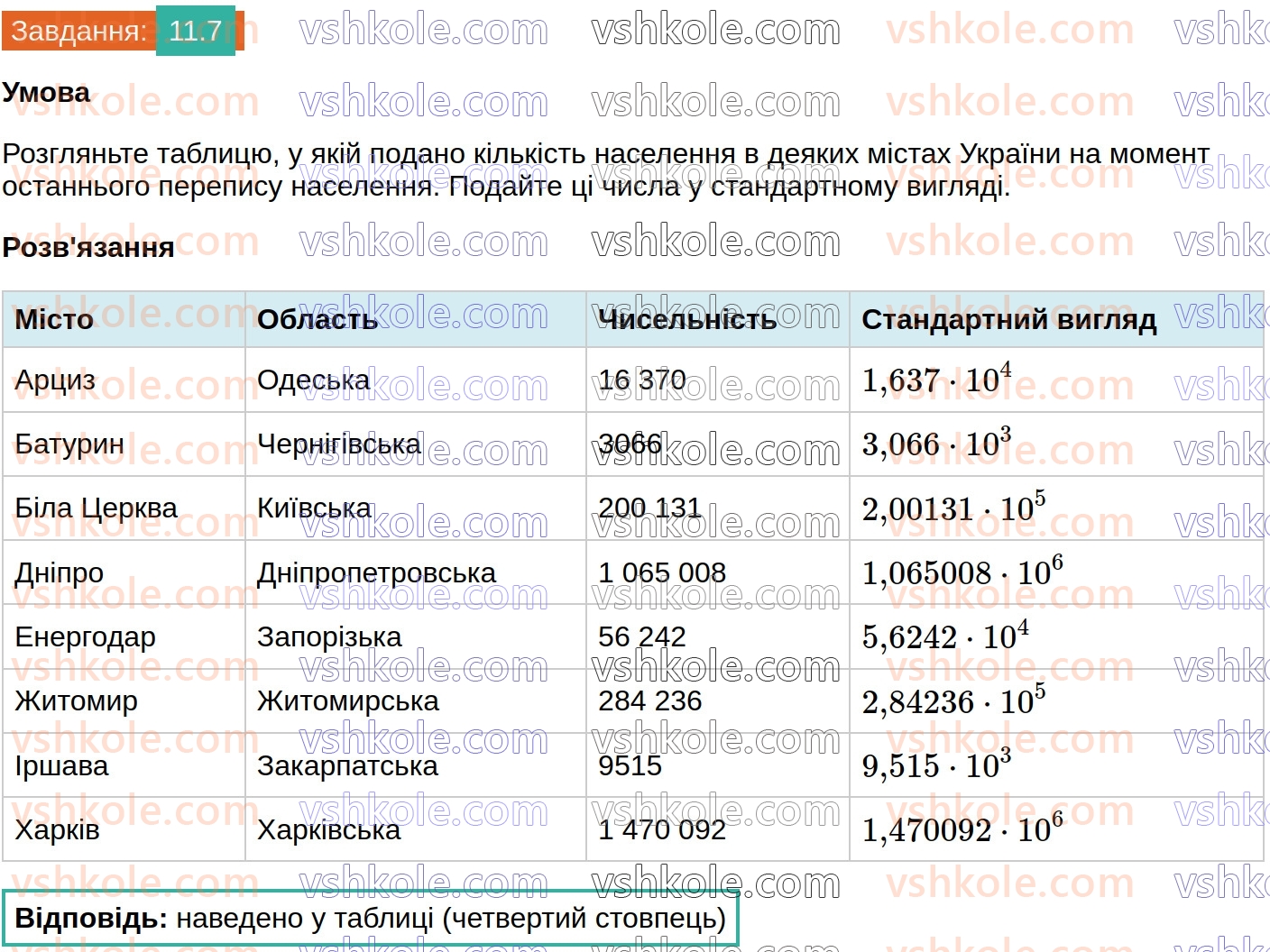The height and width of the screenshot is (952, 1270).
Task: Select the city cell 'Батурин'
Action: point(69,444)
